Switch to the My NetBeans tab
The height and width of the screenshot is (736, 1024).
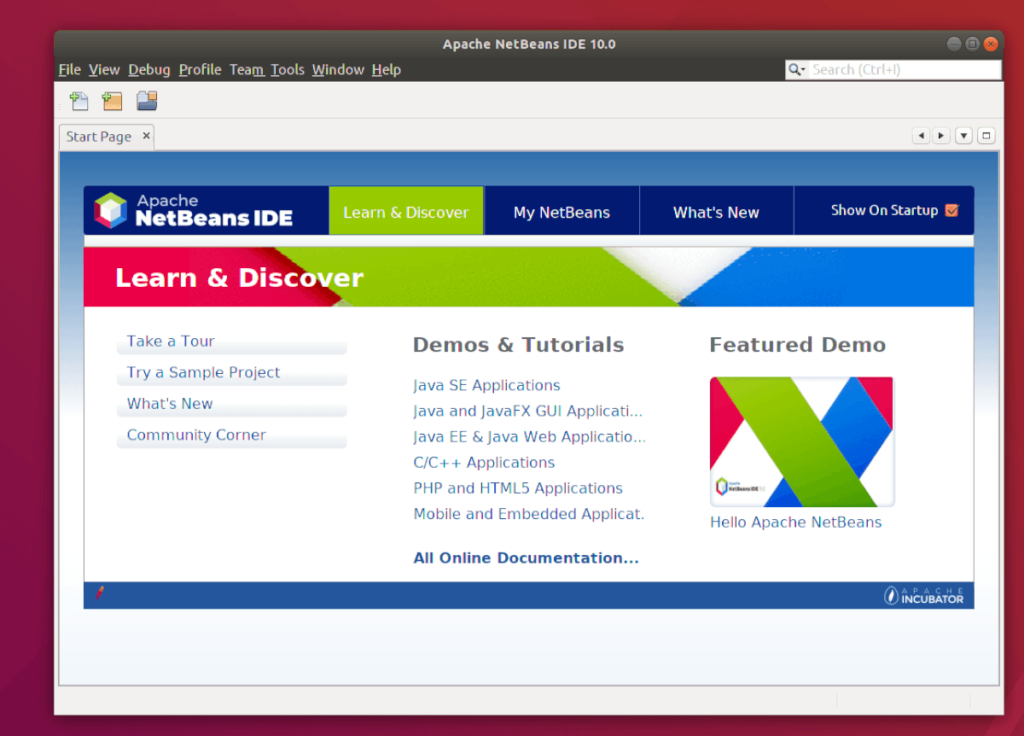[x=561, y=212]
